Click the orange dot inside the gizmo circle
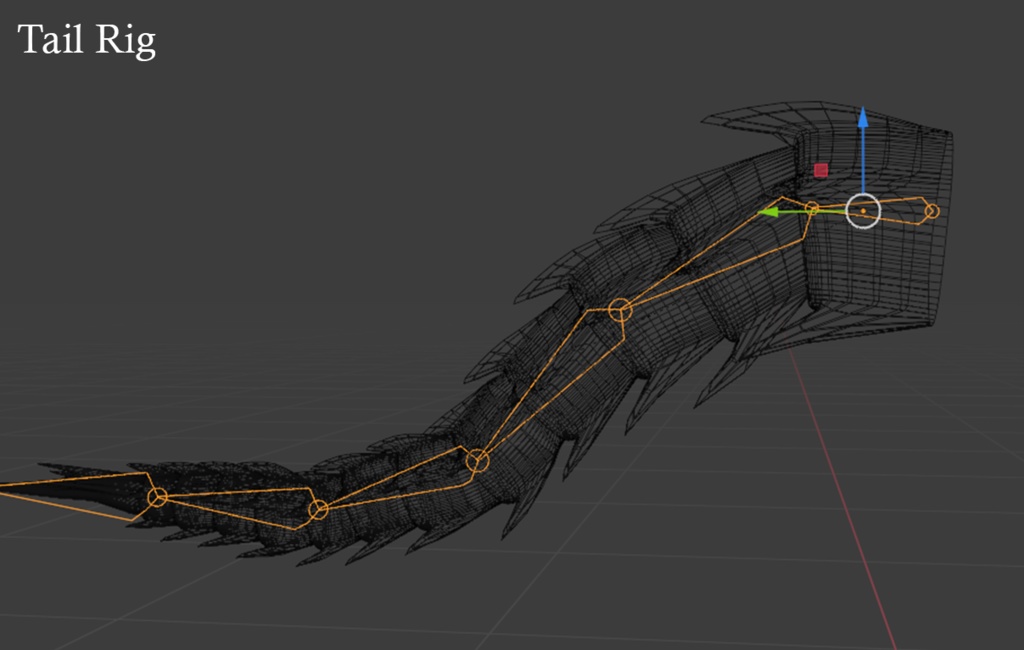This screenshot has height=650, width=1024. click(862, 211)
